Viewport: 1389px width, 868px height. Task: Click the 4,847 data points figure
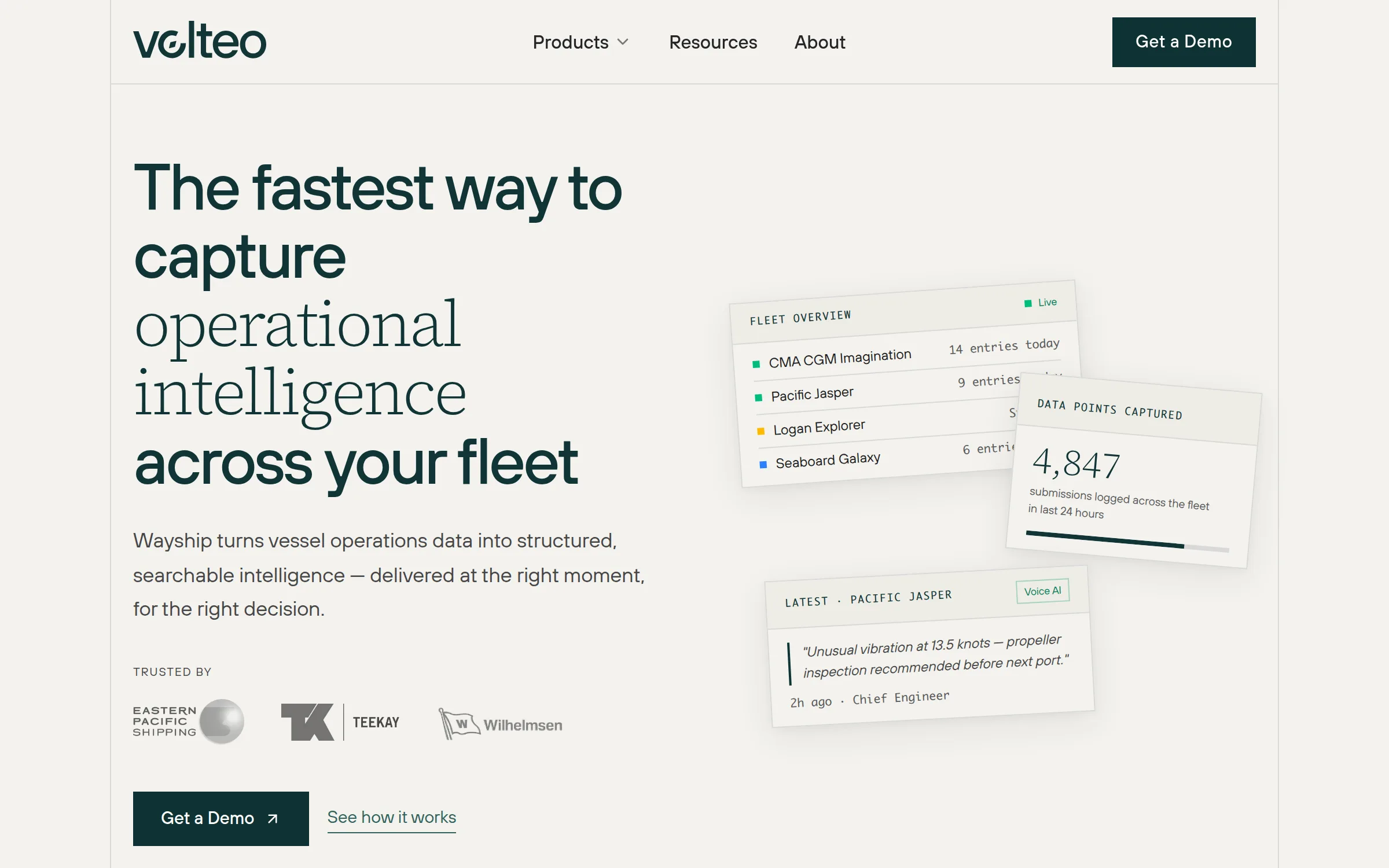(1076, 464)
